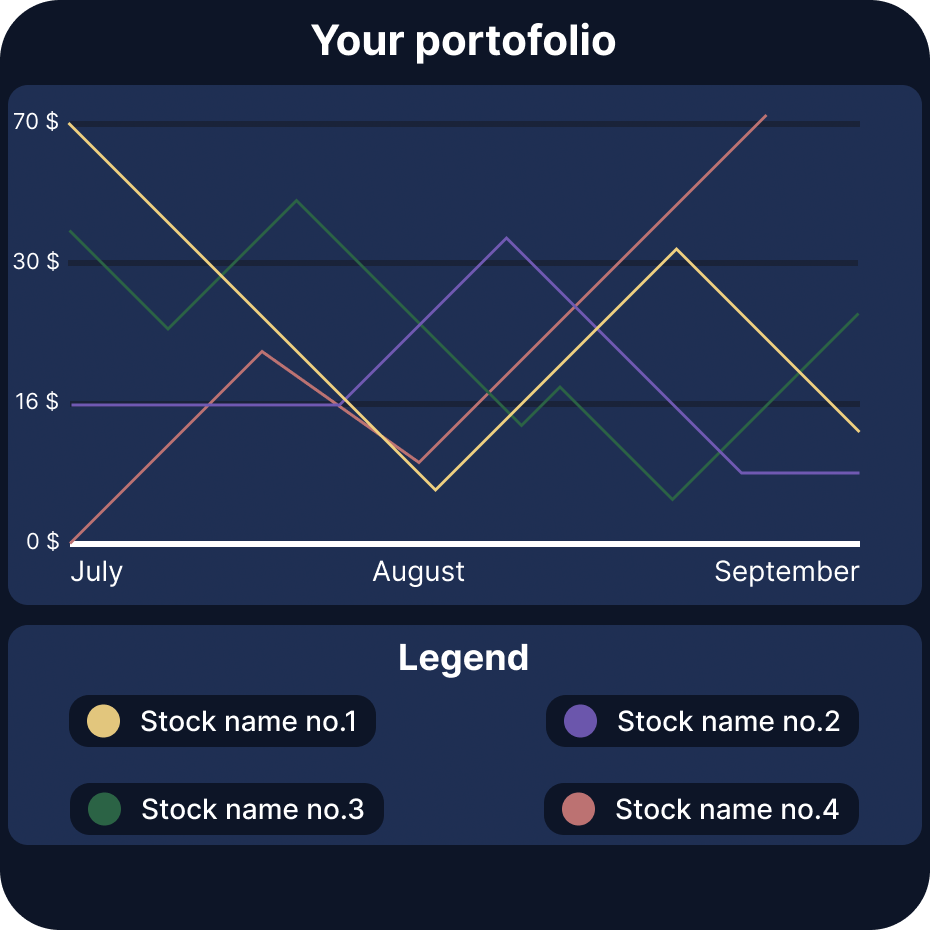
Task: Click the Legend heading
Action: (464, 658)
